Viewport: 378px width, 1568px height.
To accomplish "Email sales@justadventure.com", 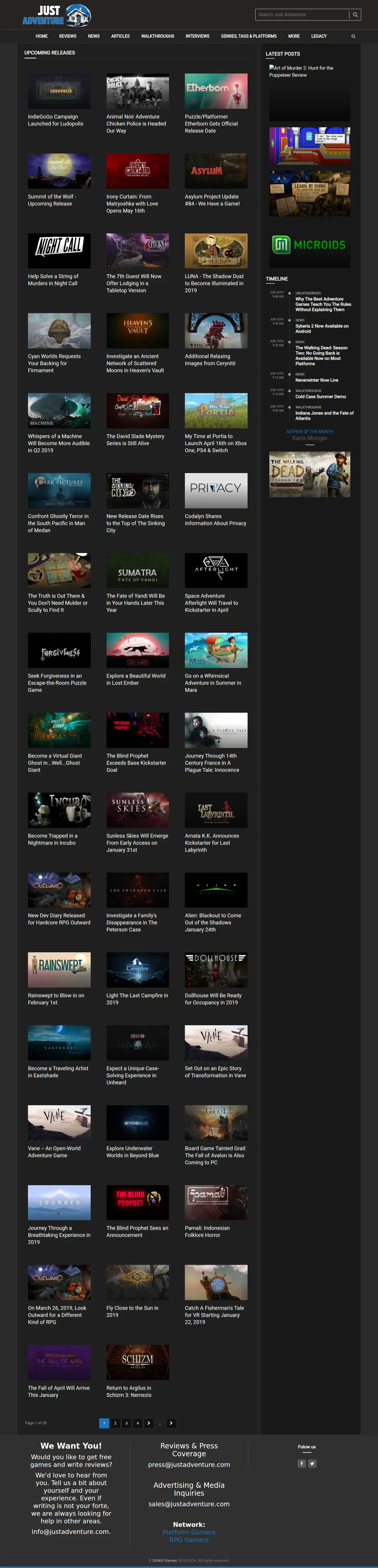I will (189, 1504).
